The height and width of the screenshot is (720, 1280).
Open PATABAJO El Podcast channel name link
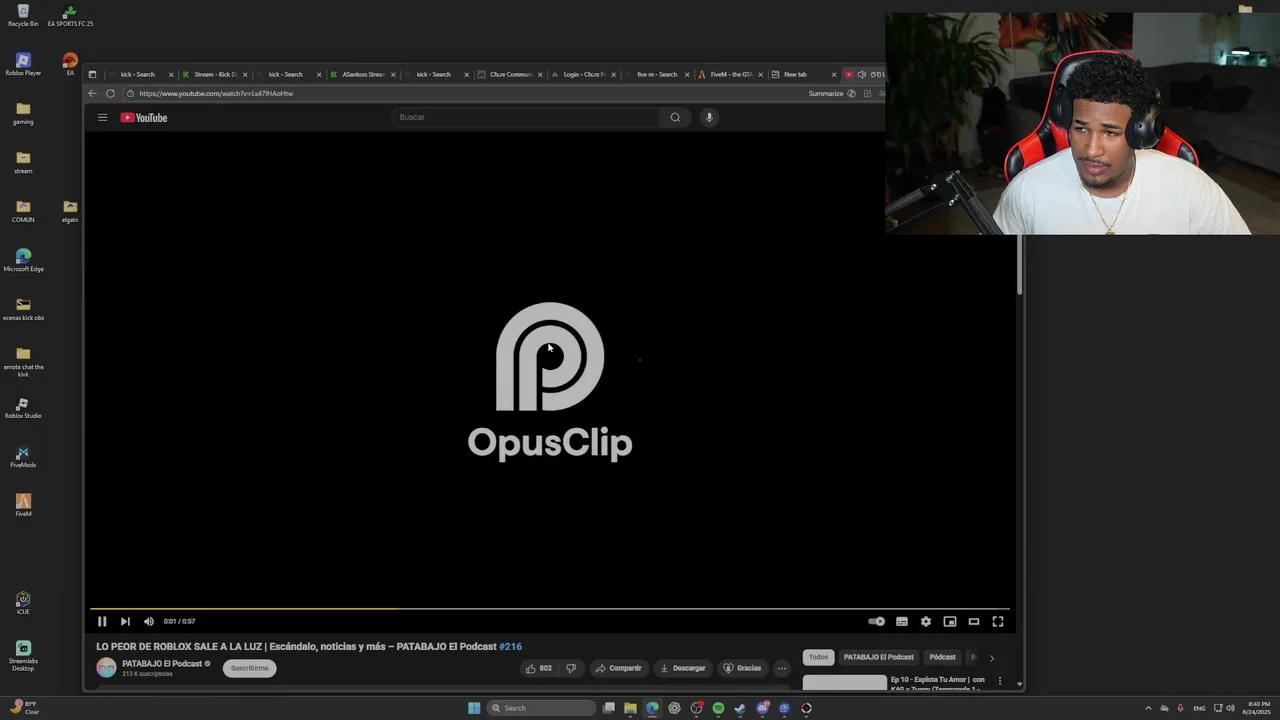click(162, 664)
